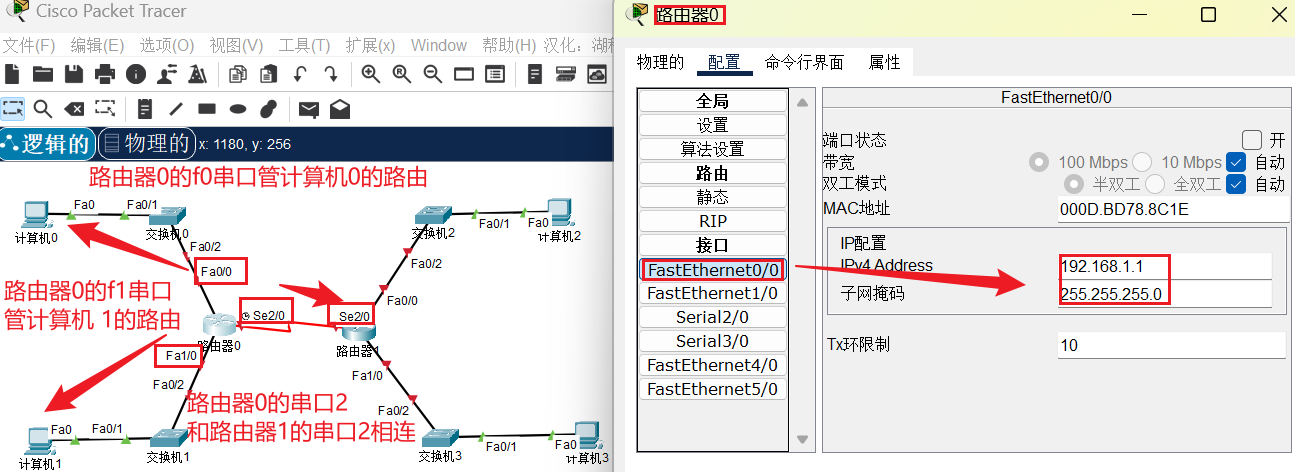1295x472 pixels.
Task: Place a note with Note tool
Action: point(145,109)
